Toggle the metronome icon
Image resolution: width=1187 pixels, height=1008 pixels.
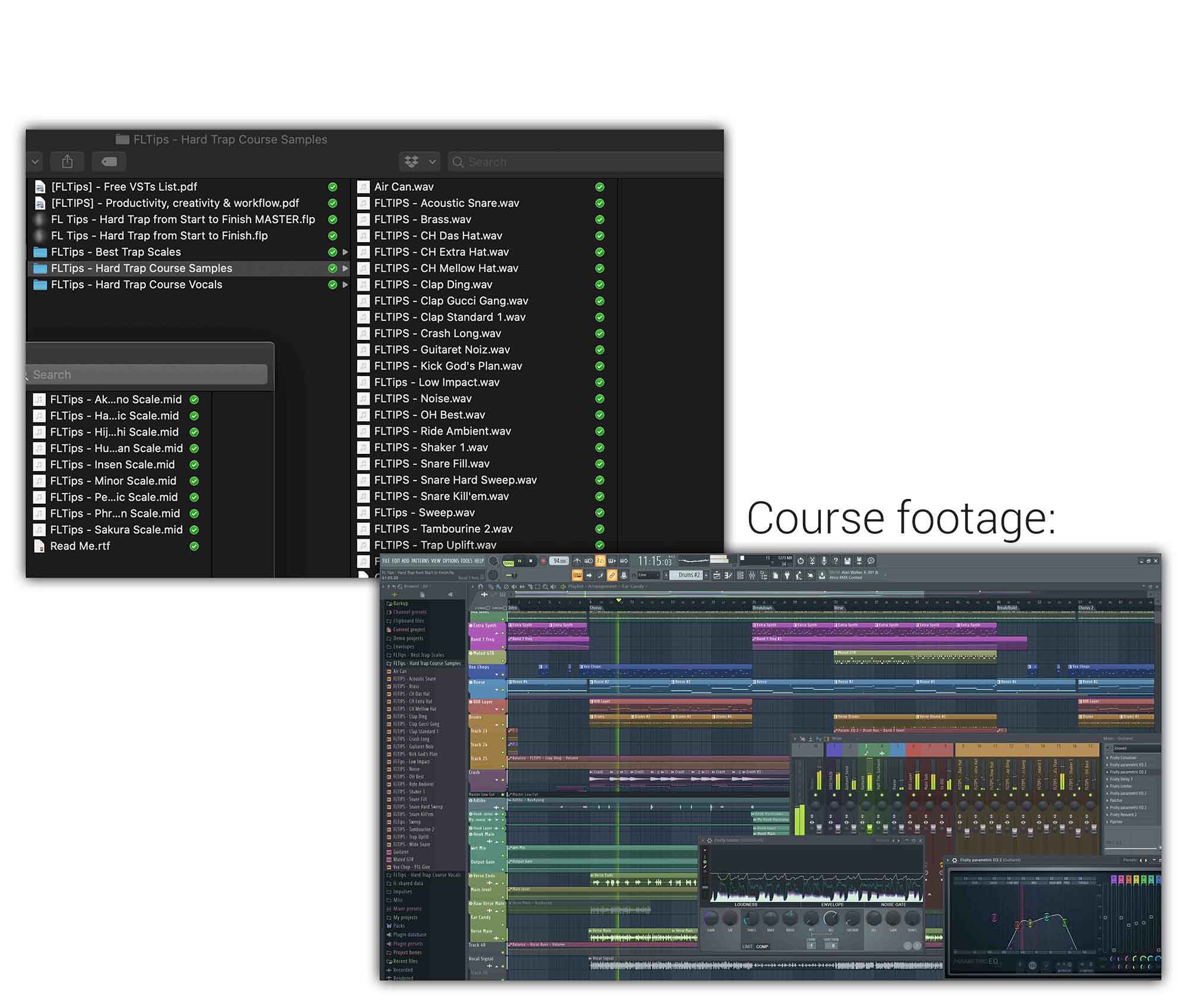tap(577, 561)
